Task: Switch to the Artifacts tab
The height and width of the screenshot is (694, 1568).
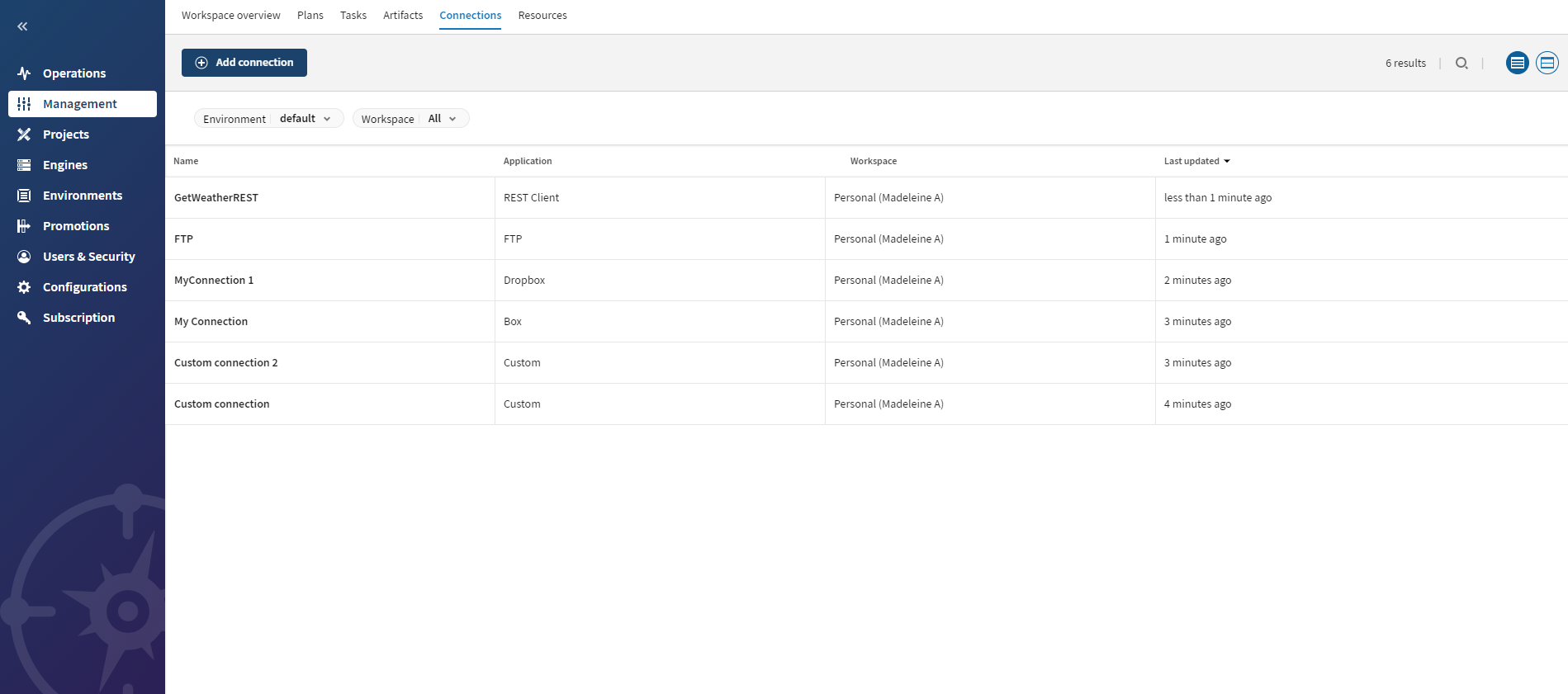Action: [402, 16]
